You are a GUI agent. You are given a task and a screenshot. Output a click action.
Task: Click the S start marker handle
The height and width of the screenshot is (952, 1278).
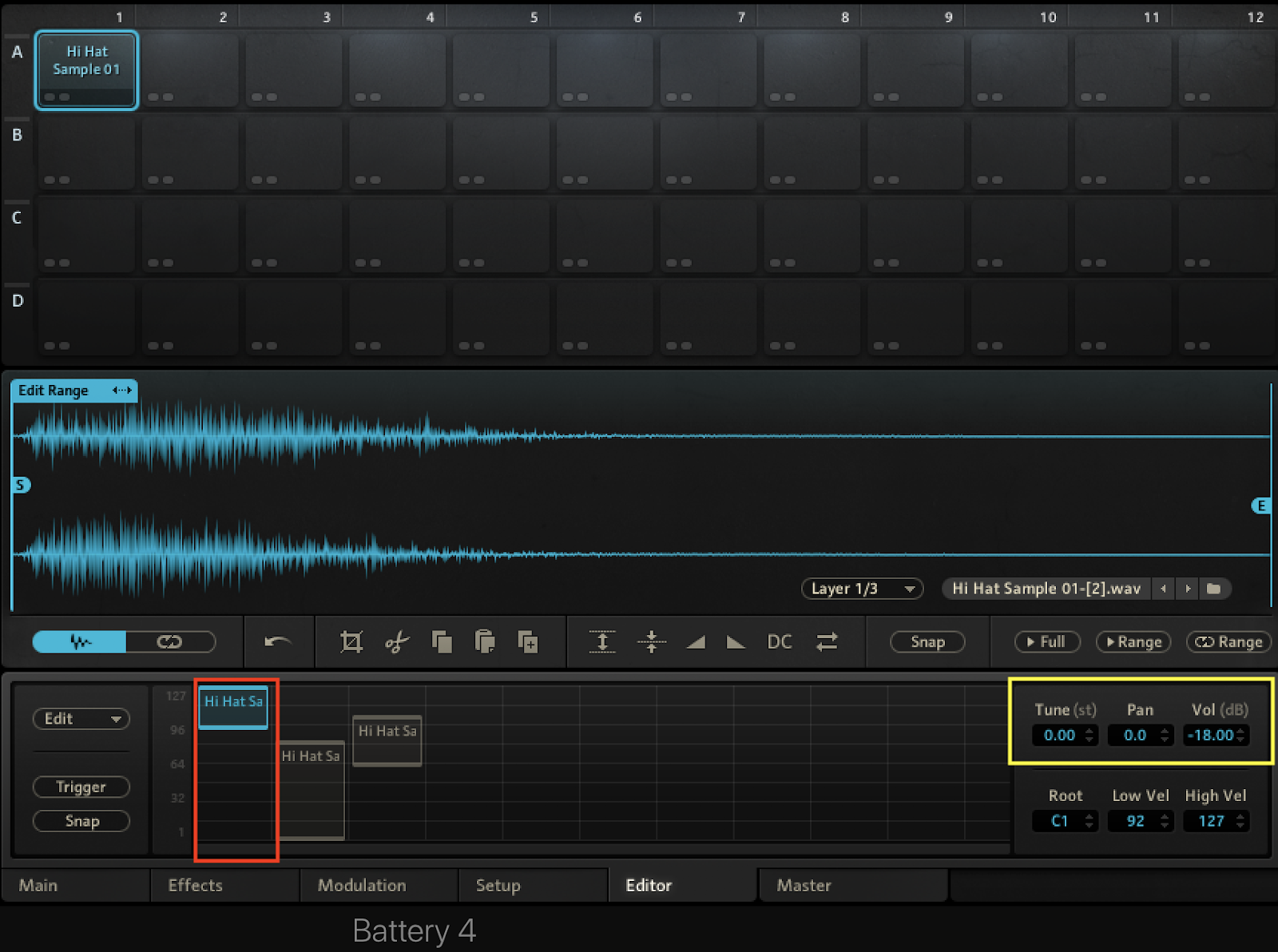coord(20,485)
